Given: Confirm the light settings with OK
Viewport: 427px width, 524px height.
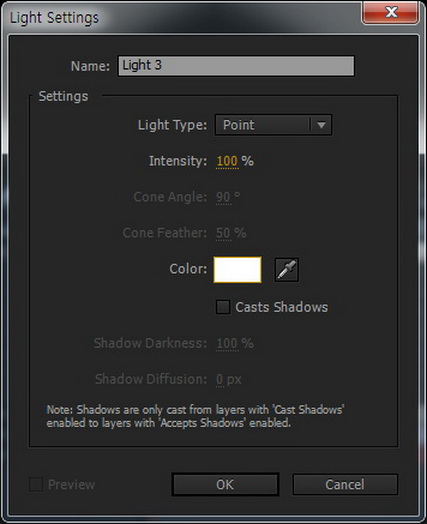Looking at the screenshot, I should click(225, 484).
